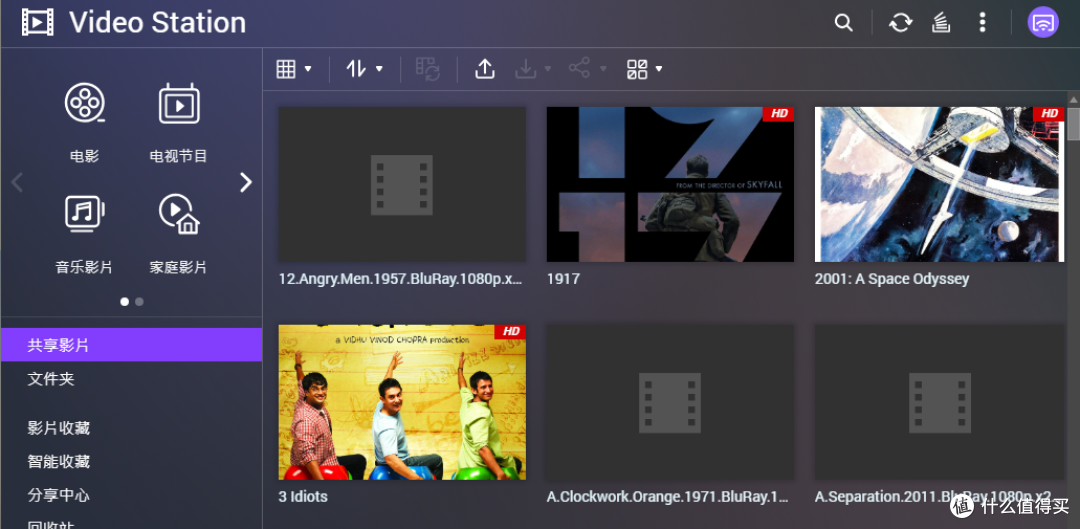This screenshot has height=529, width=1080.
Task: Select 文件夹 in the sidebar
Action: (x=51, y=379)
